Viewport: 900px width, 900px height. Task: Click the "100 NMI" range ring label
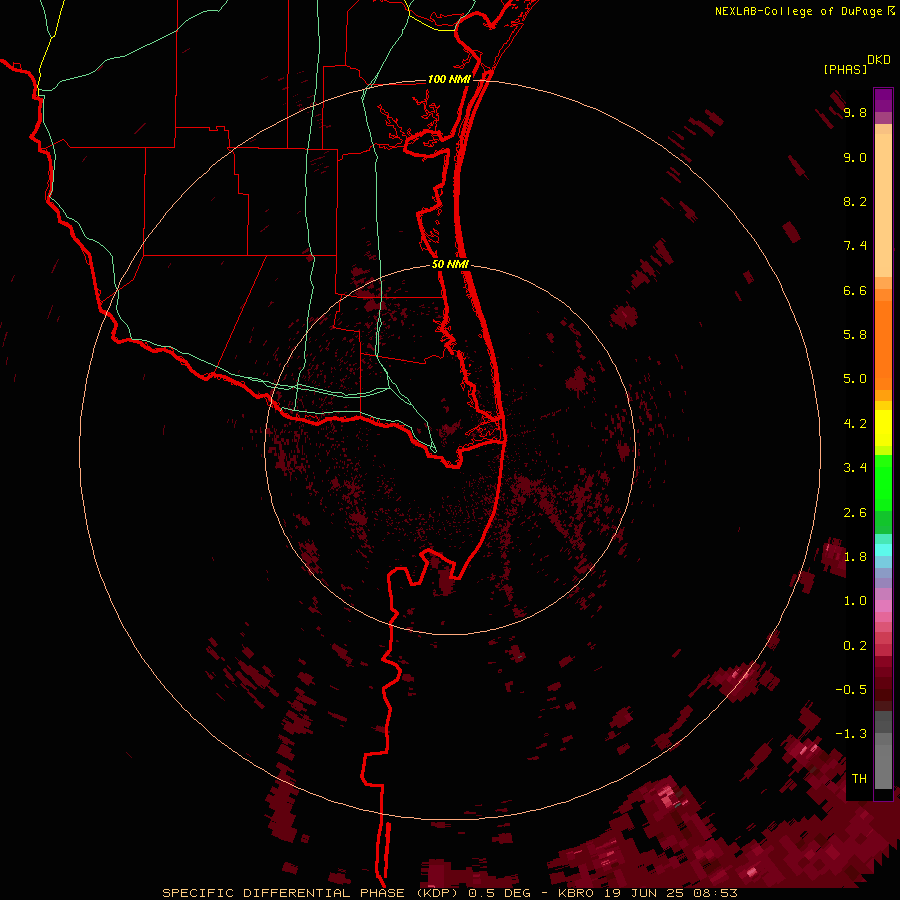coord(449,79)
